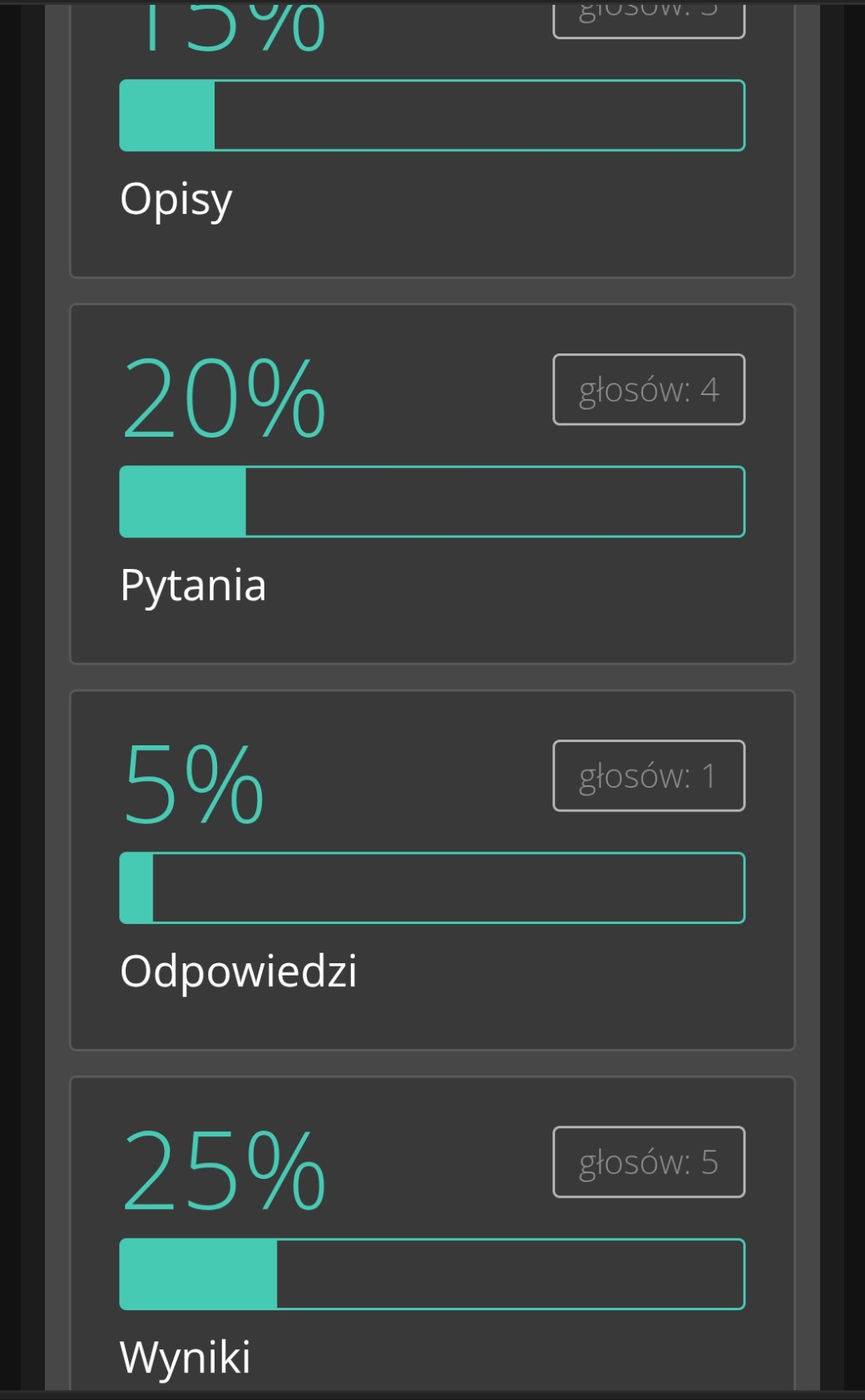Viewport: 865px width, 1400px height.
Task: Select the Wyniki poll option label
Action: click(x=185, y=1358)
